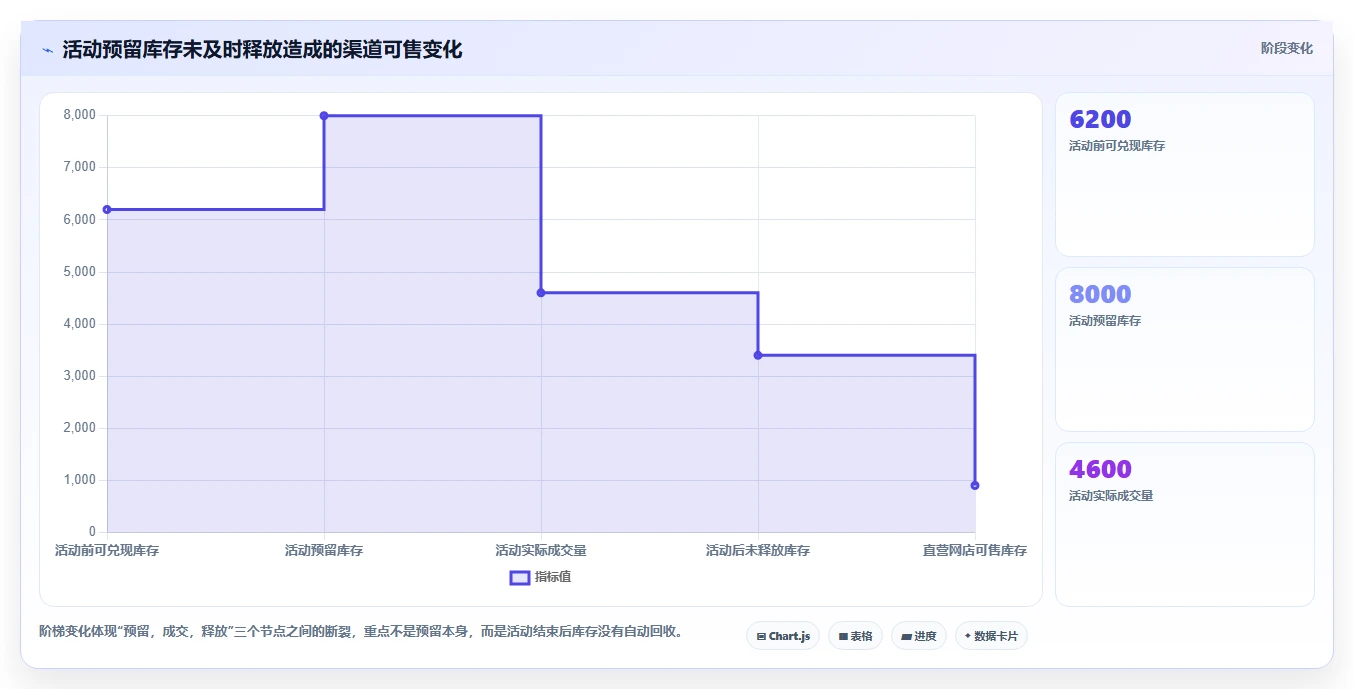Click x-axis label 活动预留库存
1354x689 pixels.
coord(324,551)
